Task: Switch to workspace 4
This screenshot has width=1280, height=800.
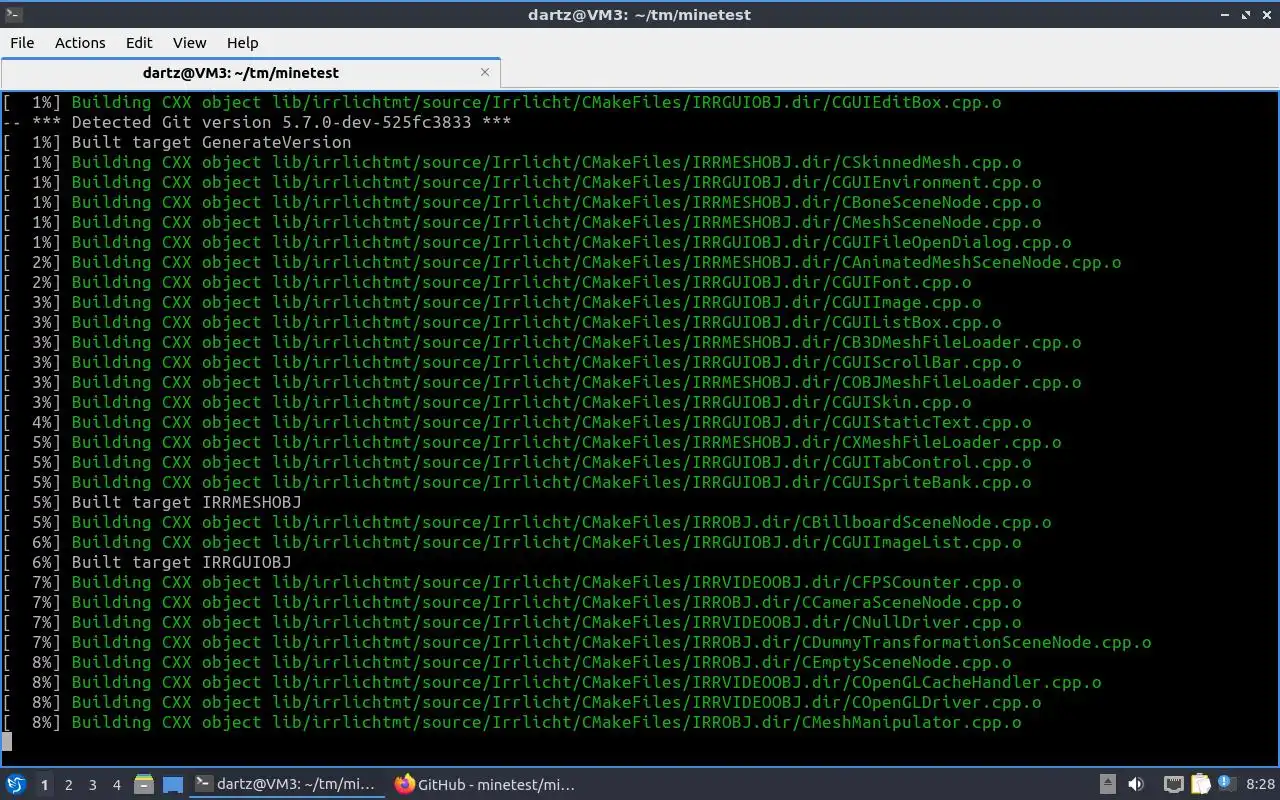Action: [x=116, y=785]
